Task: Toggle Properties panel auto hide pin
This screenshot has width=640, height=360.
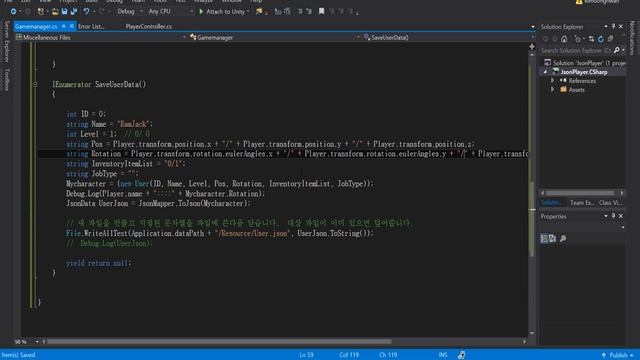Action: [613, 216]
